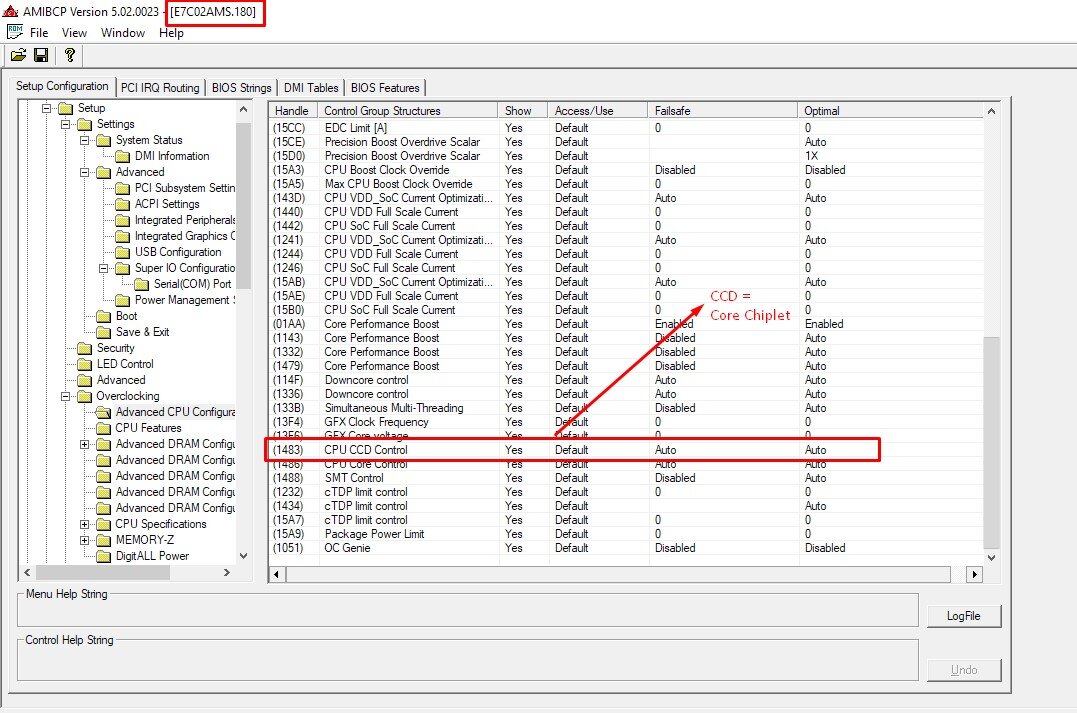Switch to the BIOS Features tab
The width and height of the screenshot is (1077, 713).
point(385,87)
